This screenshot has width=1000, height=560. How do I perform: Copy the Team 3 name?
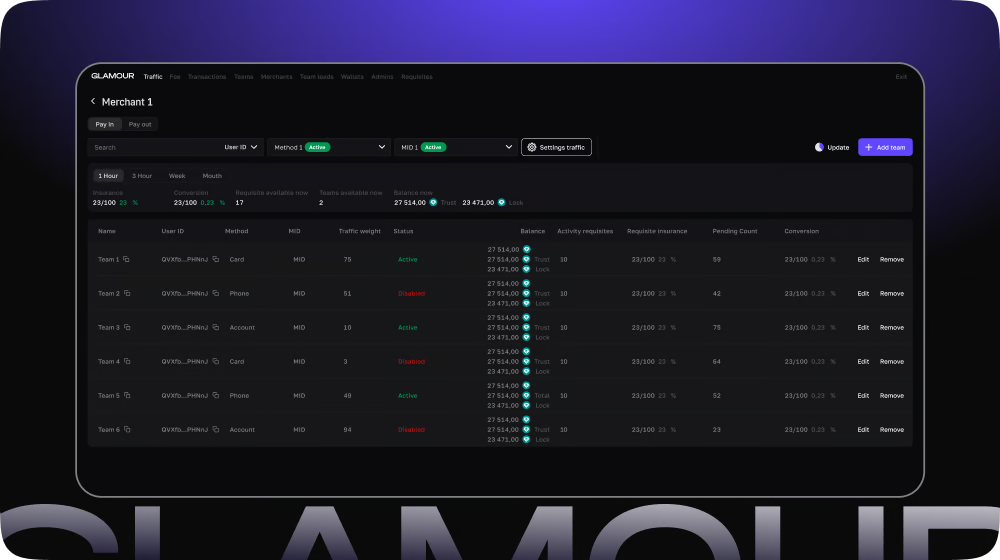click(x=127, y=327)
